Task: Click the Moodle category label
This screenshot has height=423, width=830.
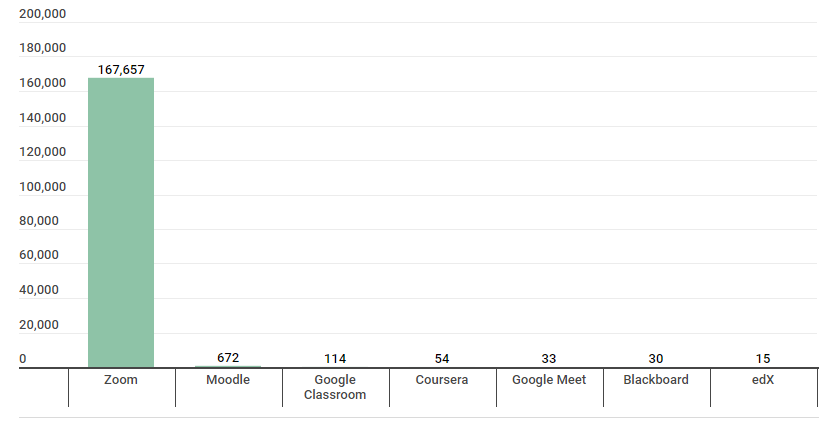Action: tap(228, 380)
